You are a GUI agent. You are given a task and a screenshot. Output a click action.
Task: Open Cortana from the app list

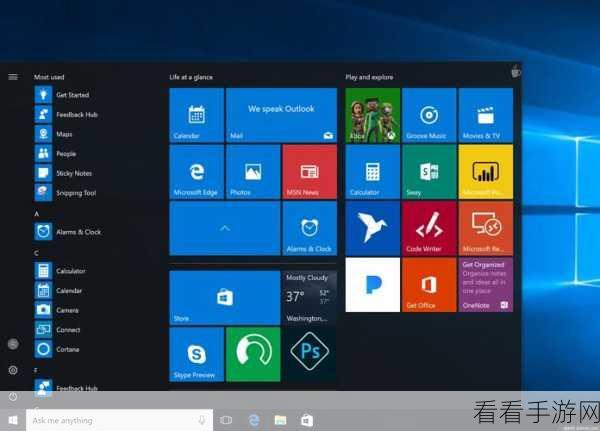click(57, 349)
